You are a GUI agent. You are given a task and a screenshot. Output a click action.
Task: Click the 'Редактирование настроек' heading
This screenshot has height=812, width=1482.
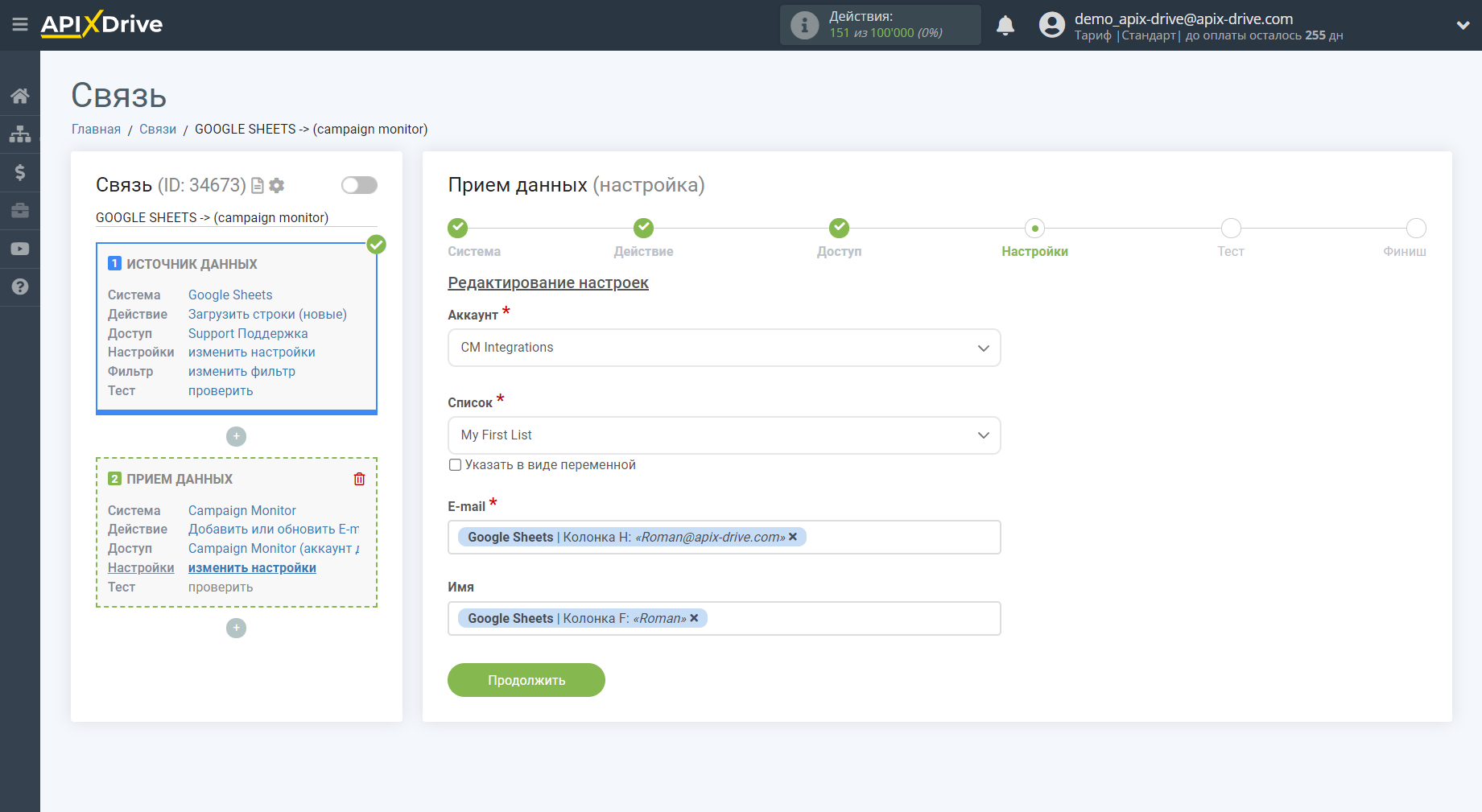548,283
